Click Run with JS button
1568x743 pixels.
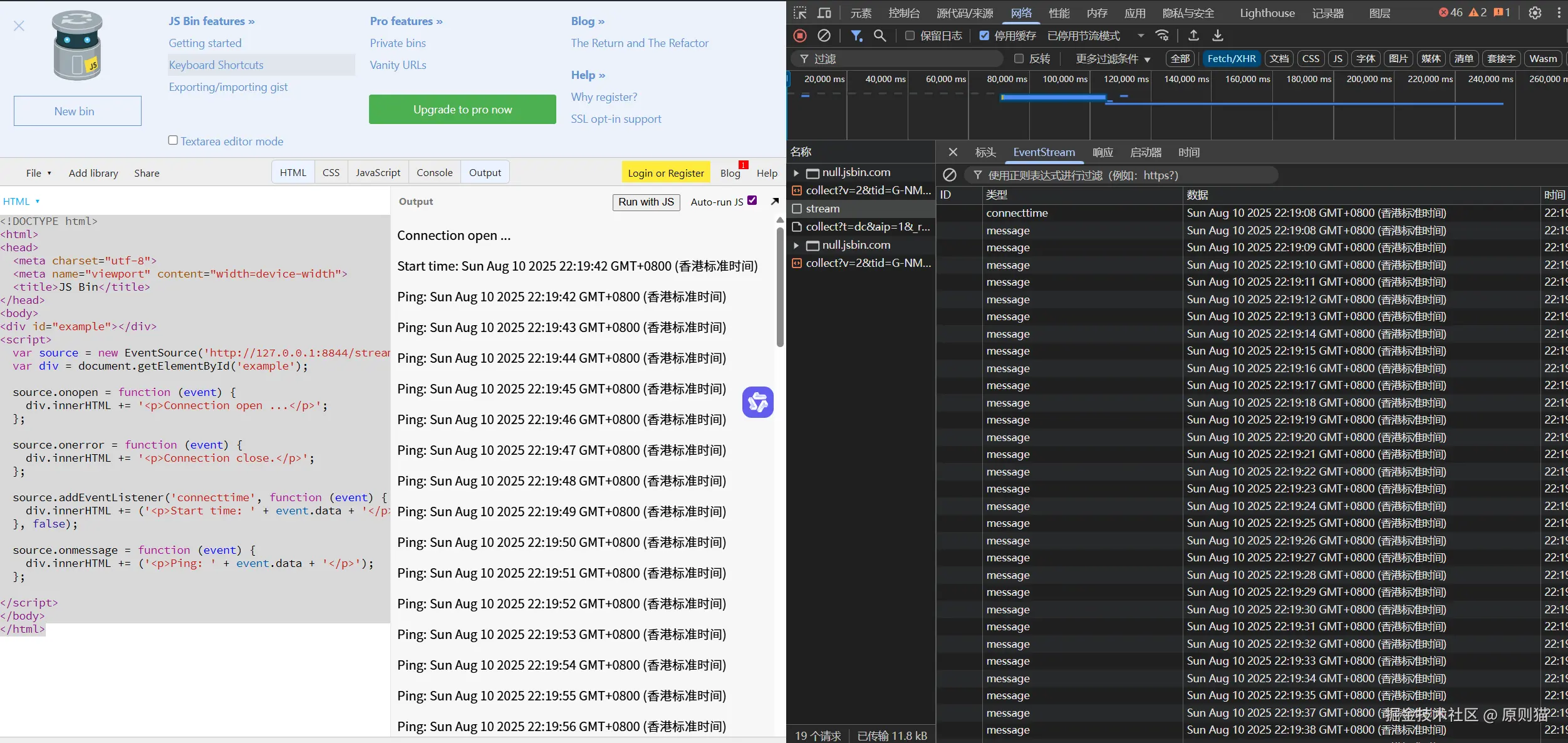646,202
